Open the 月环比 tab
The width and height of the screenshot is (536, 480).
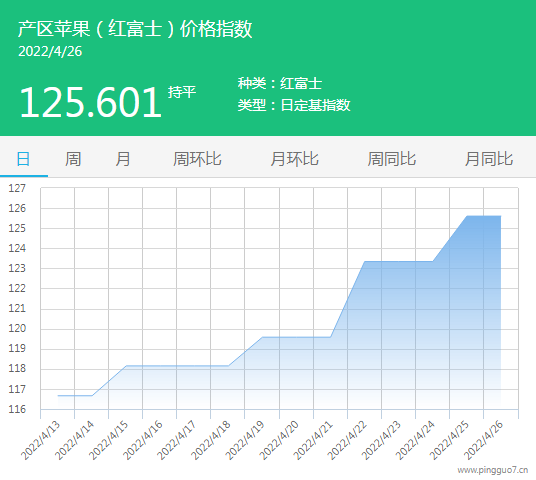[x=295, y=159]
